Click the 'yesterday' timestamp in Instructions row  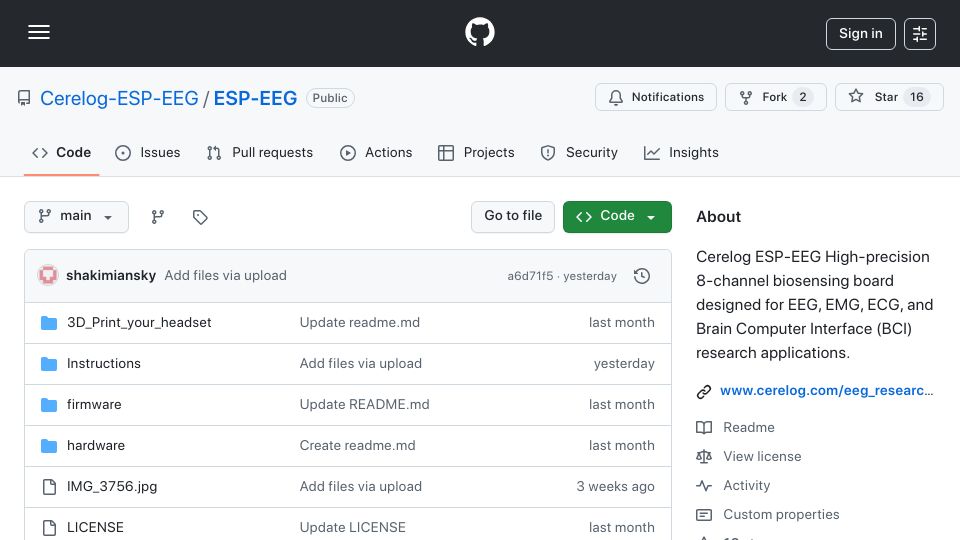coord(624,364)
